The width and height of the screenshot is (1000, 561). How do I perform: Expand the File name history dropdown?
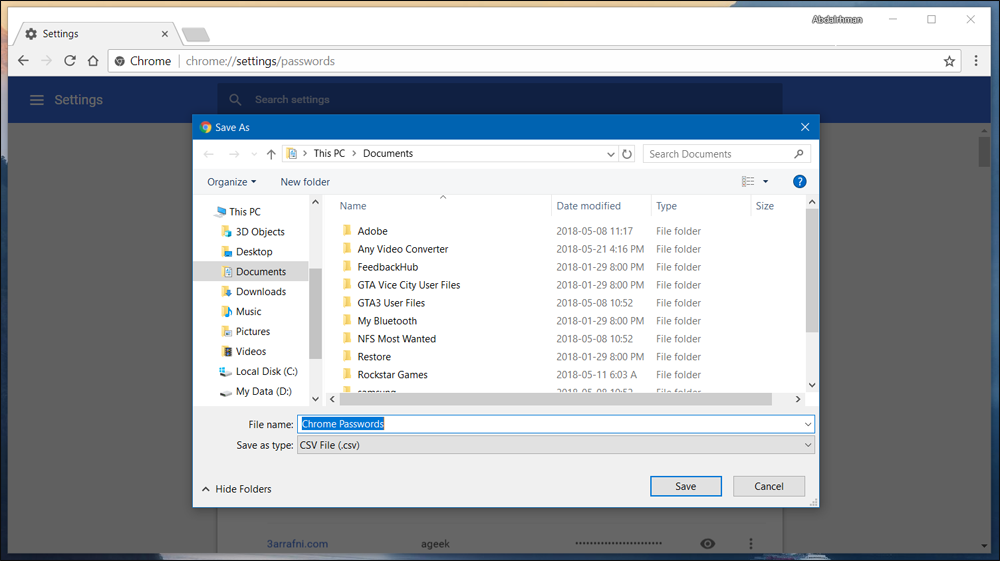[x=807, y=425]
